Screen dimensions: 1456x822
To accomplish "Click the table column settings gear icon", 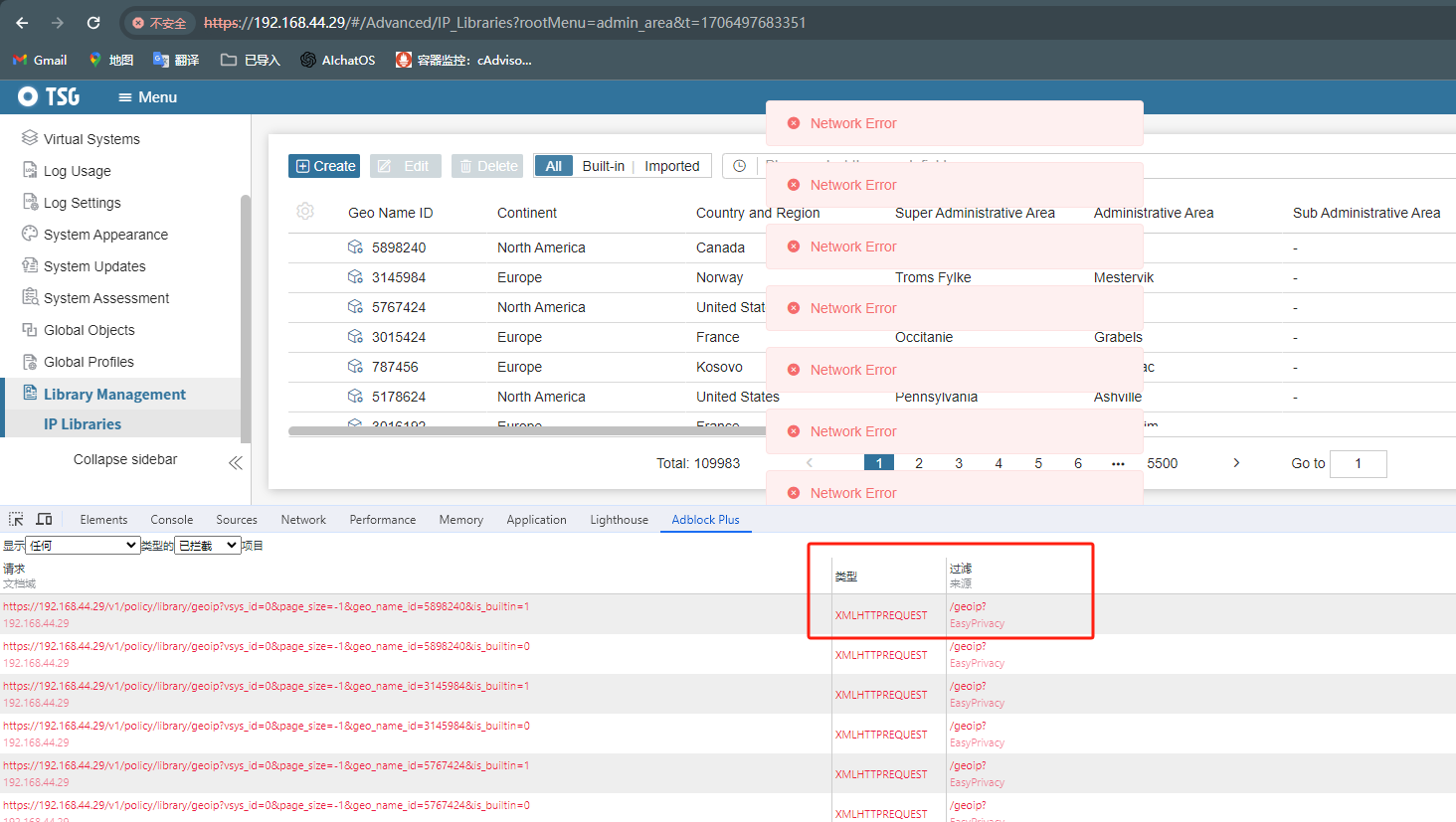I will [x=305, y=212].
